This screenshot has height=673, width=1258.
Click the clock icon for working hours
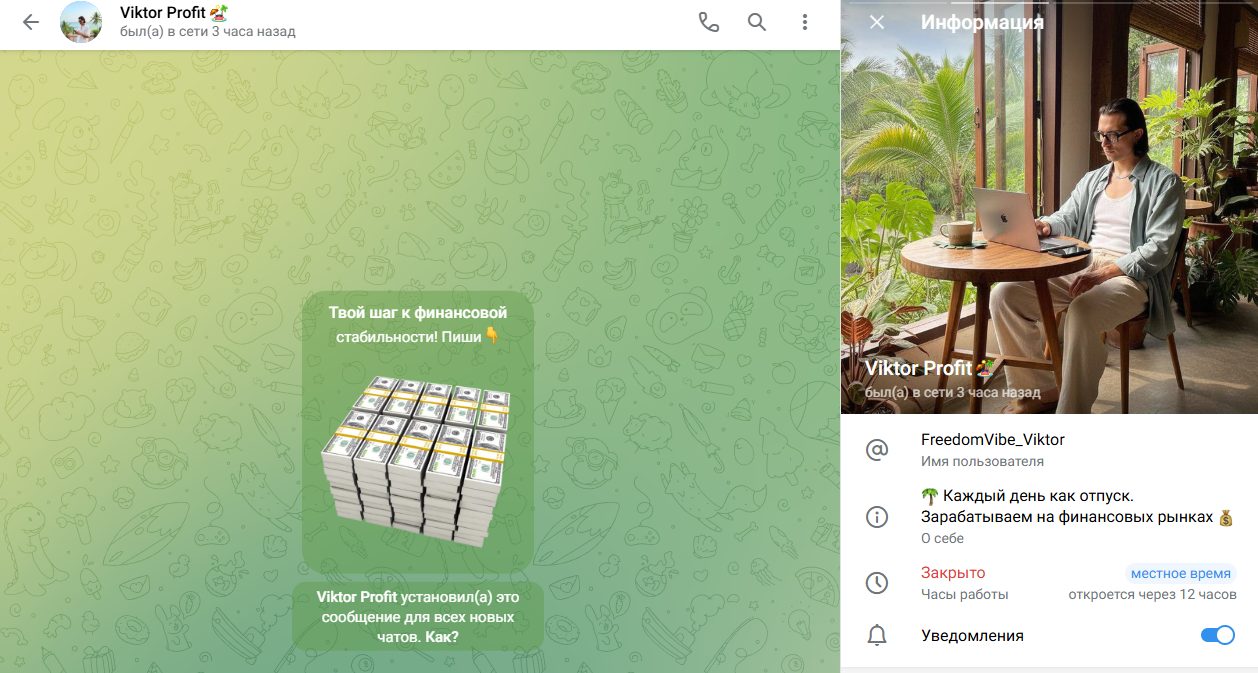[877, 583]
